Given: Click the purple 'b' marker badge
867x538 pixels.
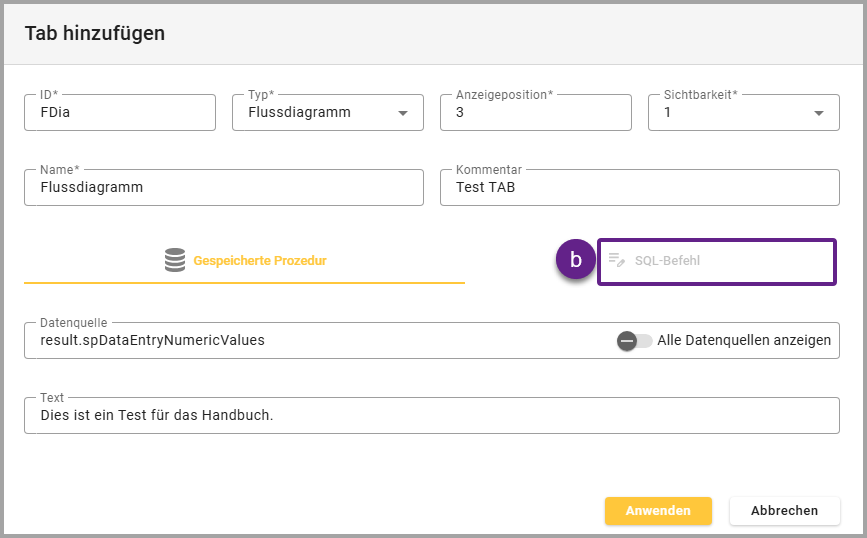Looking at the screenshot, I should point(575,260).
